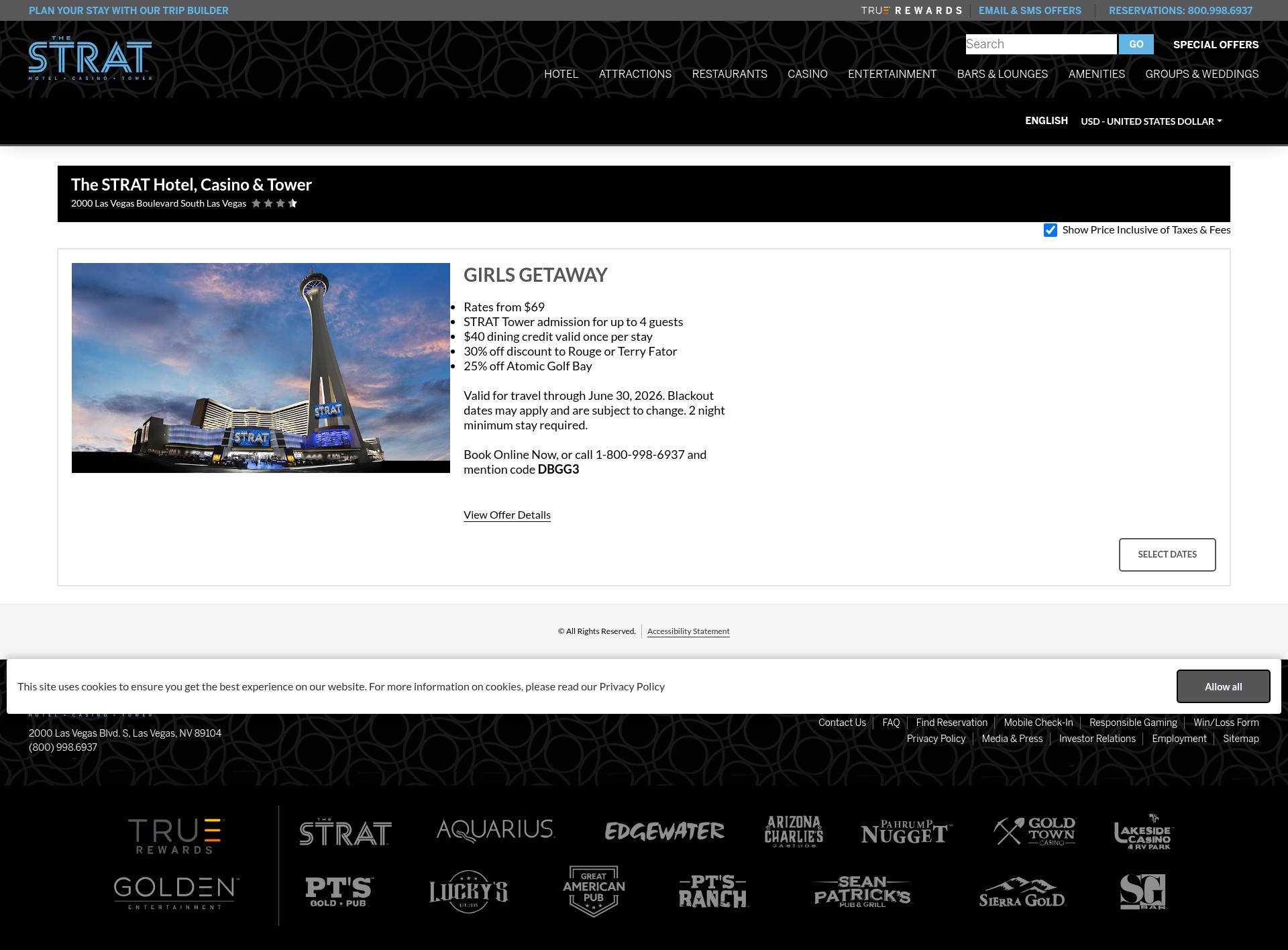The height and width of the screenshot is (950, 1288).
Task: Open Plan Your Stay Trip Builder link
Action: coord(128,11)
